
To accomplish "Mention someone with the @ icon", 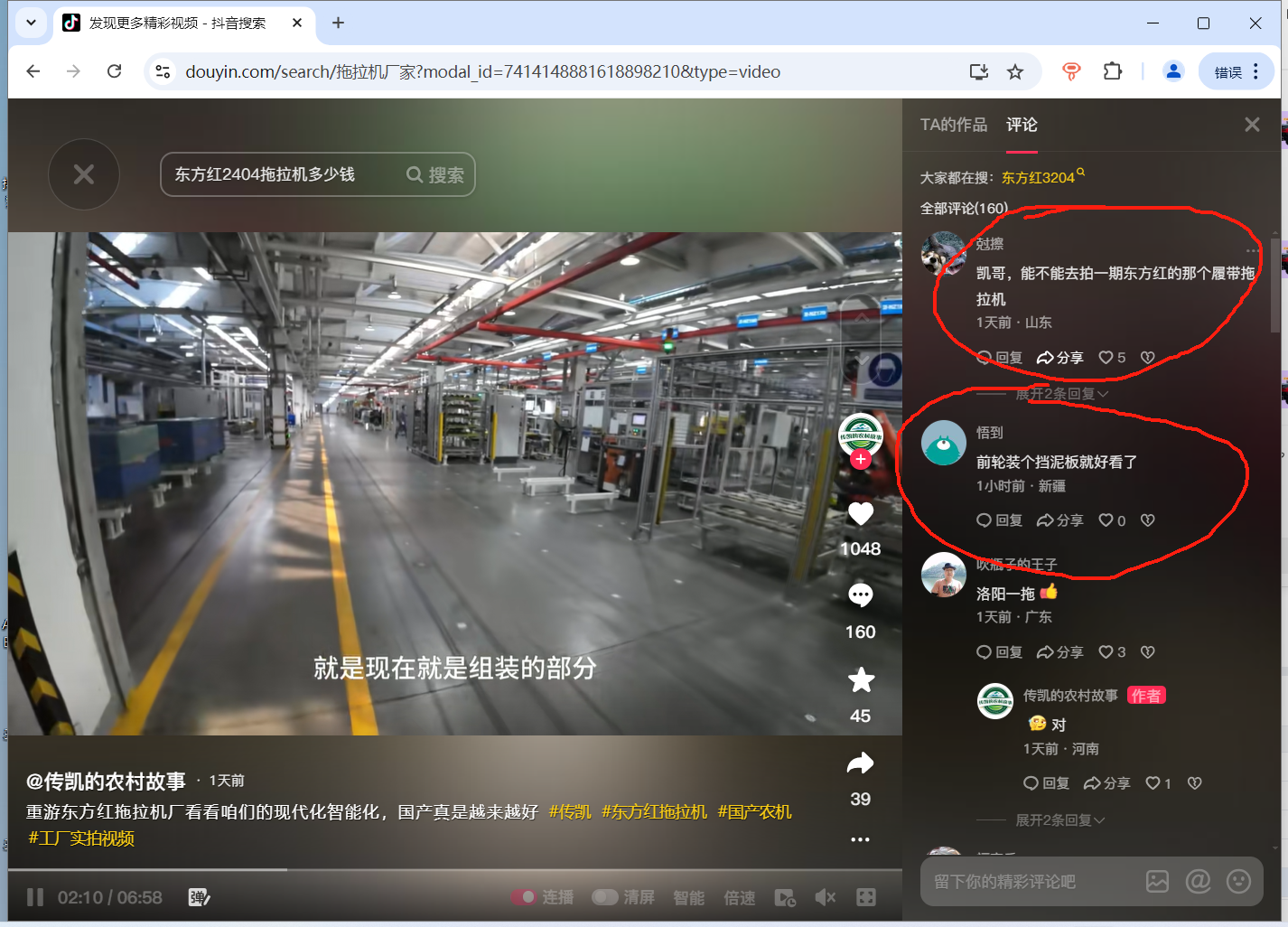I will 1198,881.
